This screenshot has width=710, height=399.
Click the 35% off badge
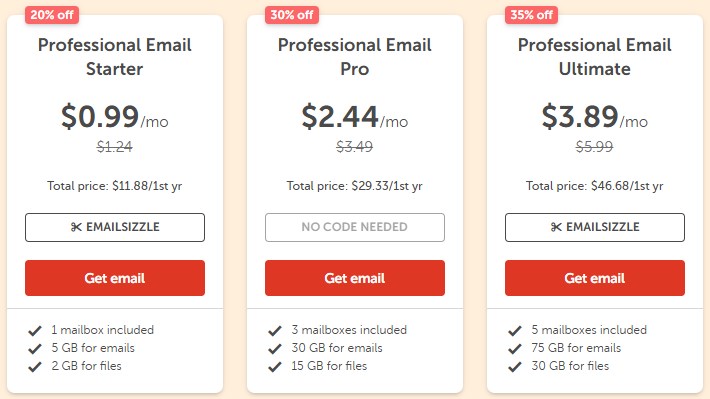[x=532, y=15]
